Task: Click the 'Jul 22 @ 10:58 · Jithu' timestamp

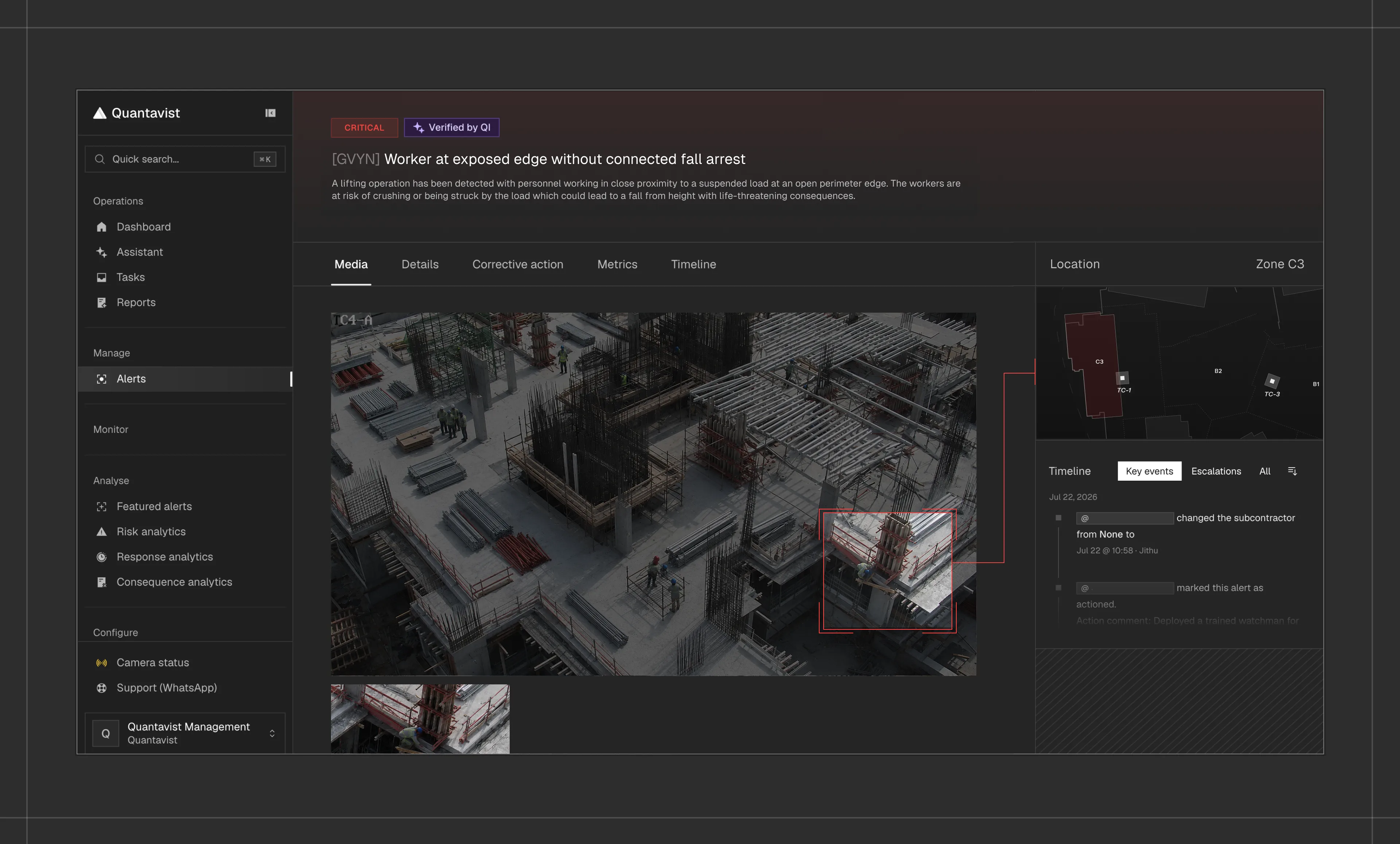Action: coord(1117,550)
